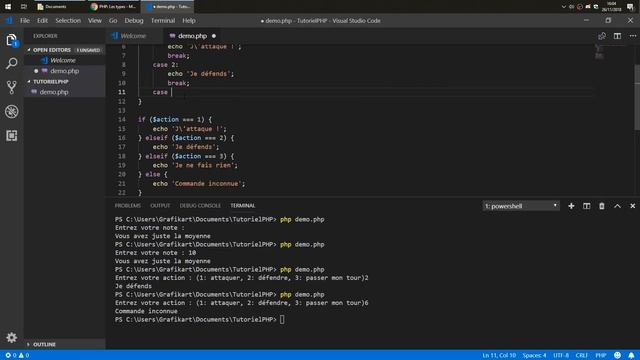Click the Open Changes editor icon
This screenshot has width=640, height=360.
tap(602, 36)
